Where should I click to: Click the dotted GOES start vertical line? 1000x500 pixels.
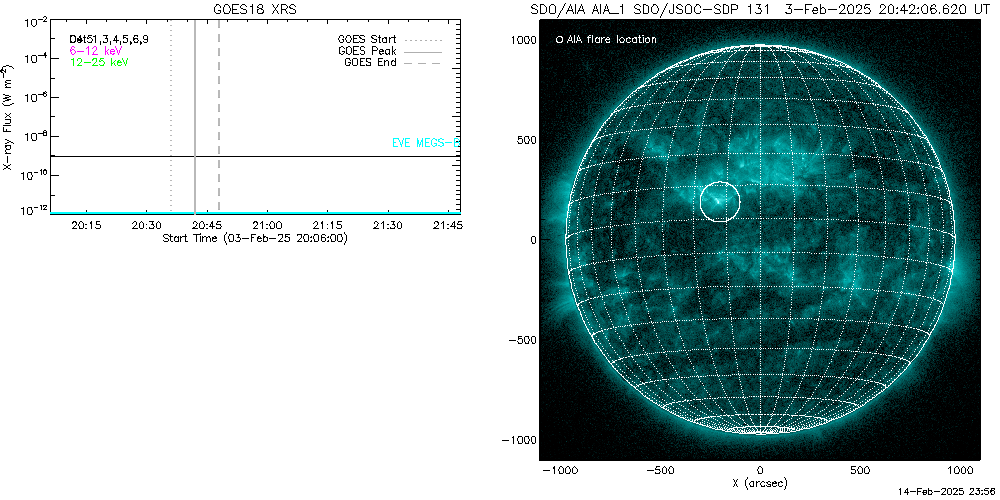click(171, 117)
